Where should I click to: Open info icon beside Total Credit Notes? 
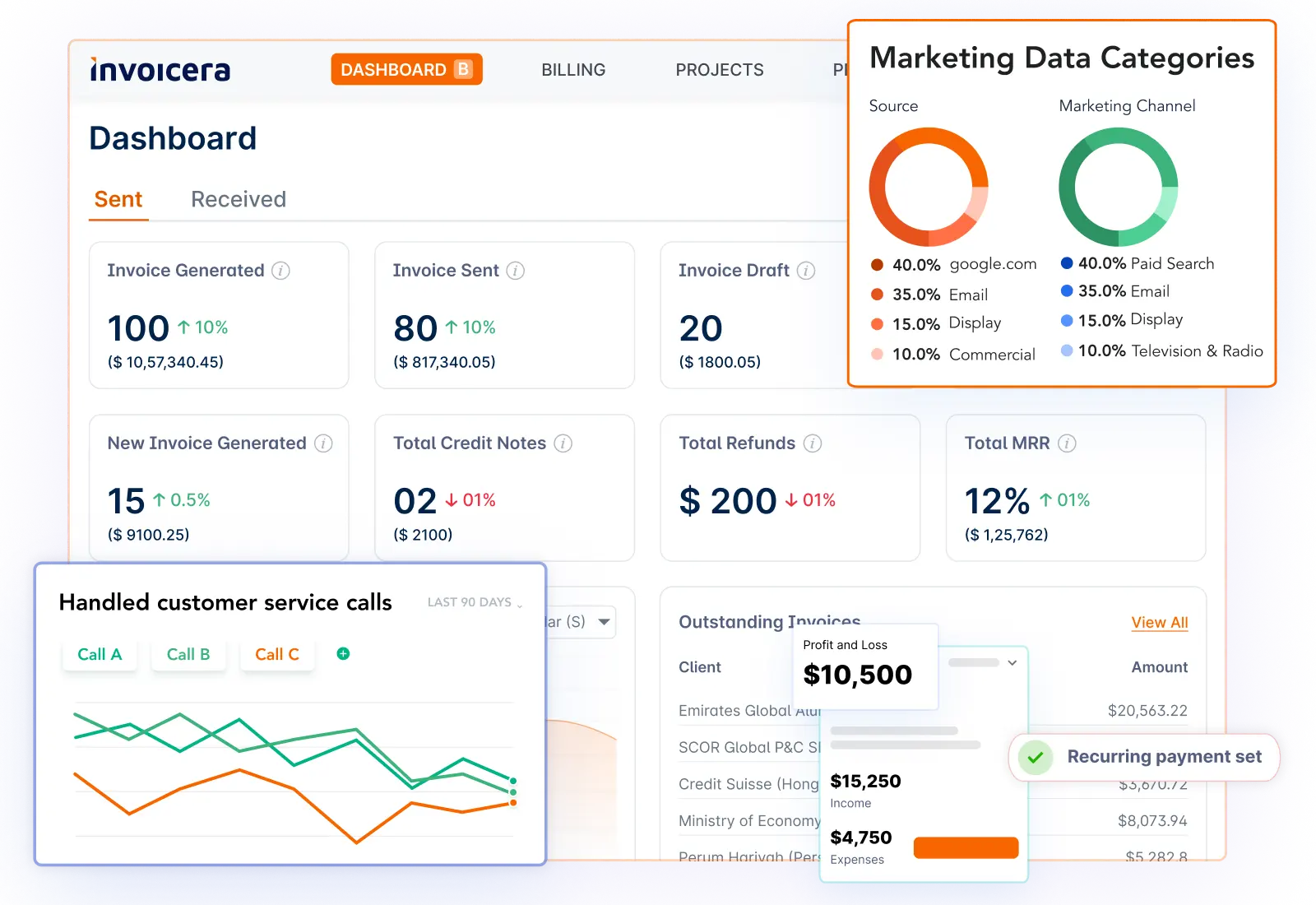tap(563, 443)
